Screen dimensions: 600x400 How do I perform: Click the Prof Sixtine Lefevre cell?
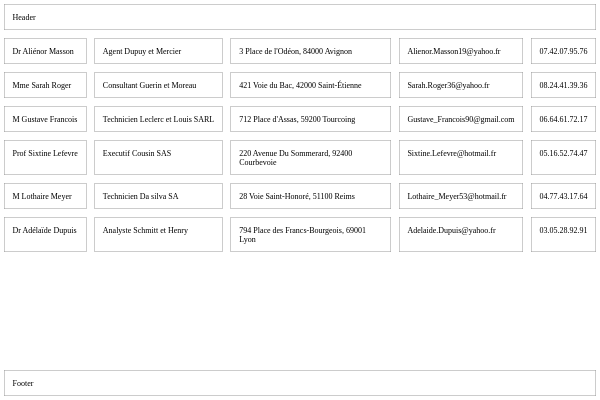pos(45,157)
